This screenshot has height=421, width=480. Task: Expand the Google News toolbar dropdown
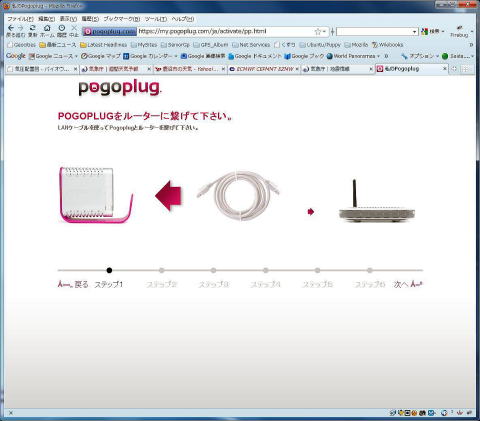click(76, 56)
